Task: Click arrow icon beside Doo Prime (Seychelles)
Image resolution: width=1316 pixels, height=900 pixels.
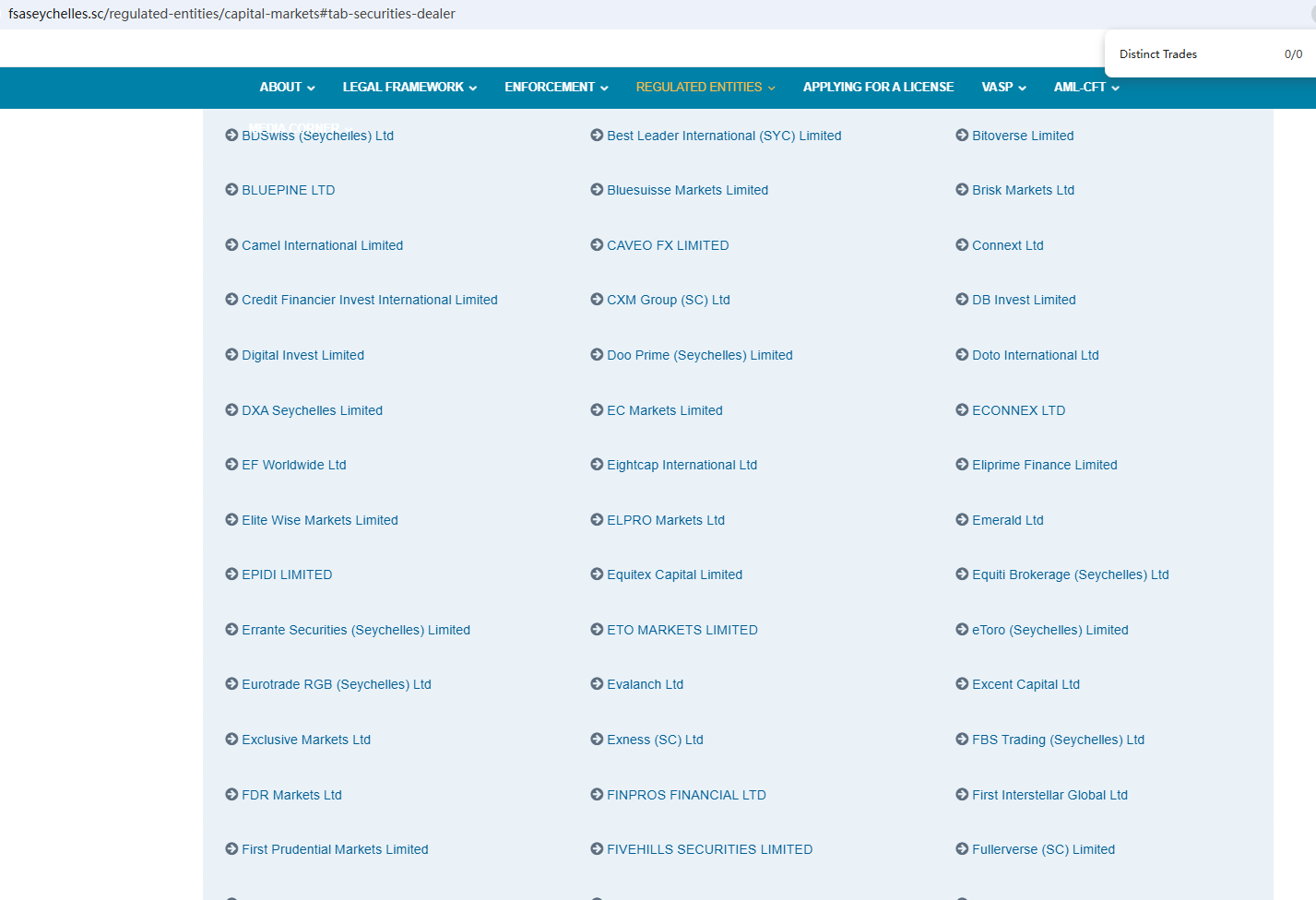Action: 597,355
